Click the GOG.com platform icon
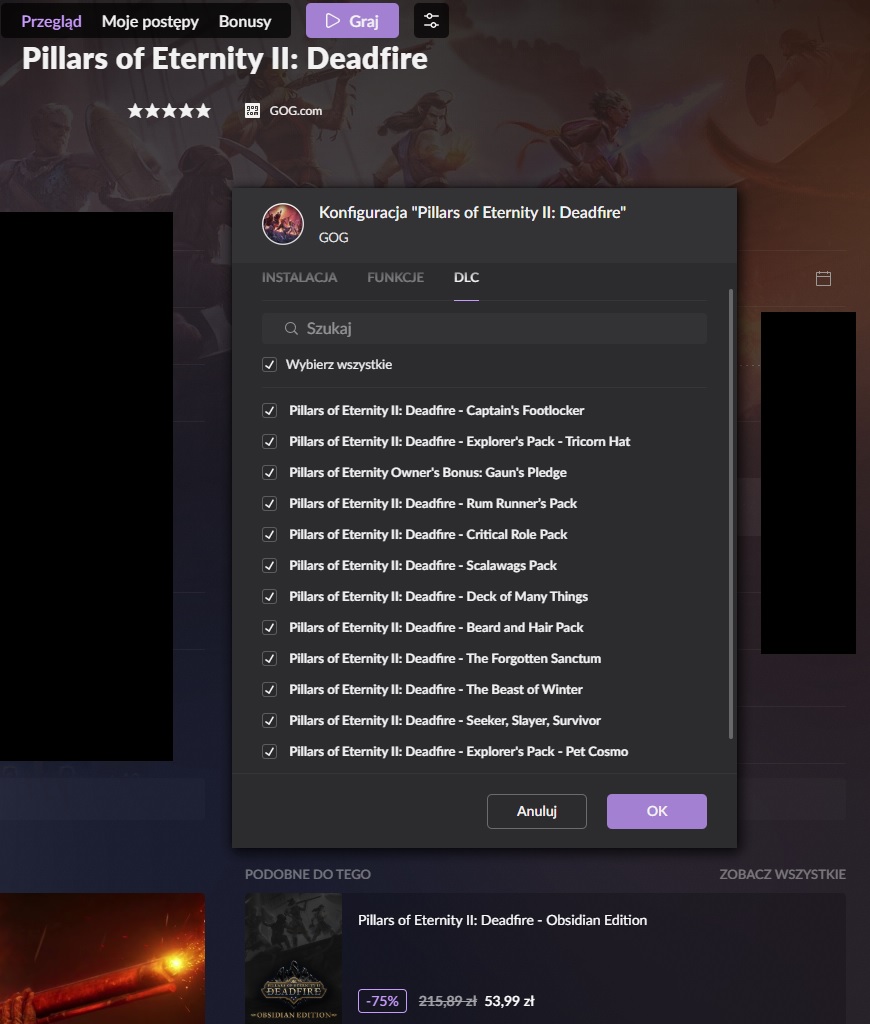 coord(252,111)
